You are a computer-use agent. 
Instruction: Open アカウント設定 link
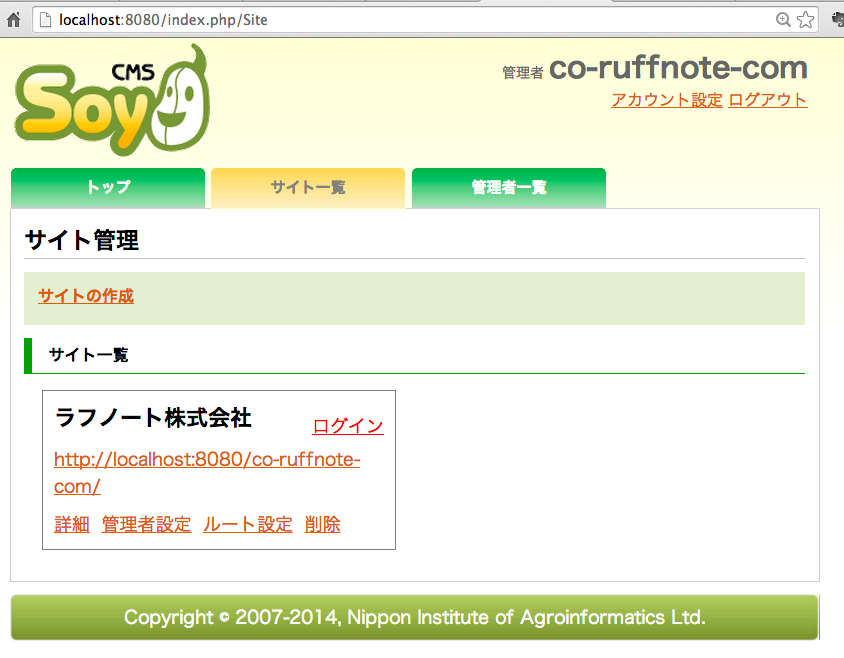(x=666, y=100)
